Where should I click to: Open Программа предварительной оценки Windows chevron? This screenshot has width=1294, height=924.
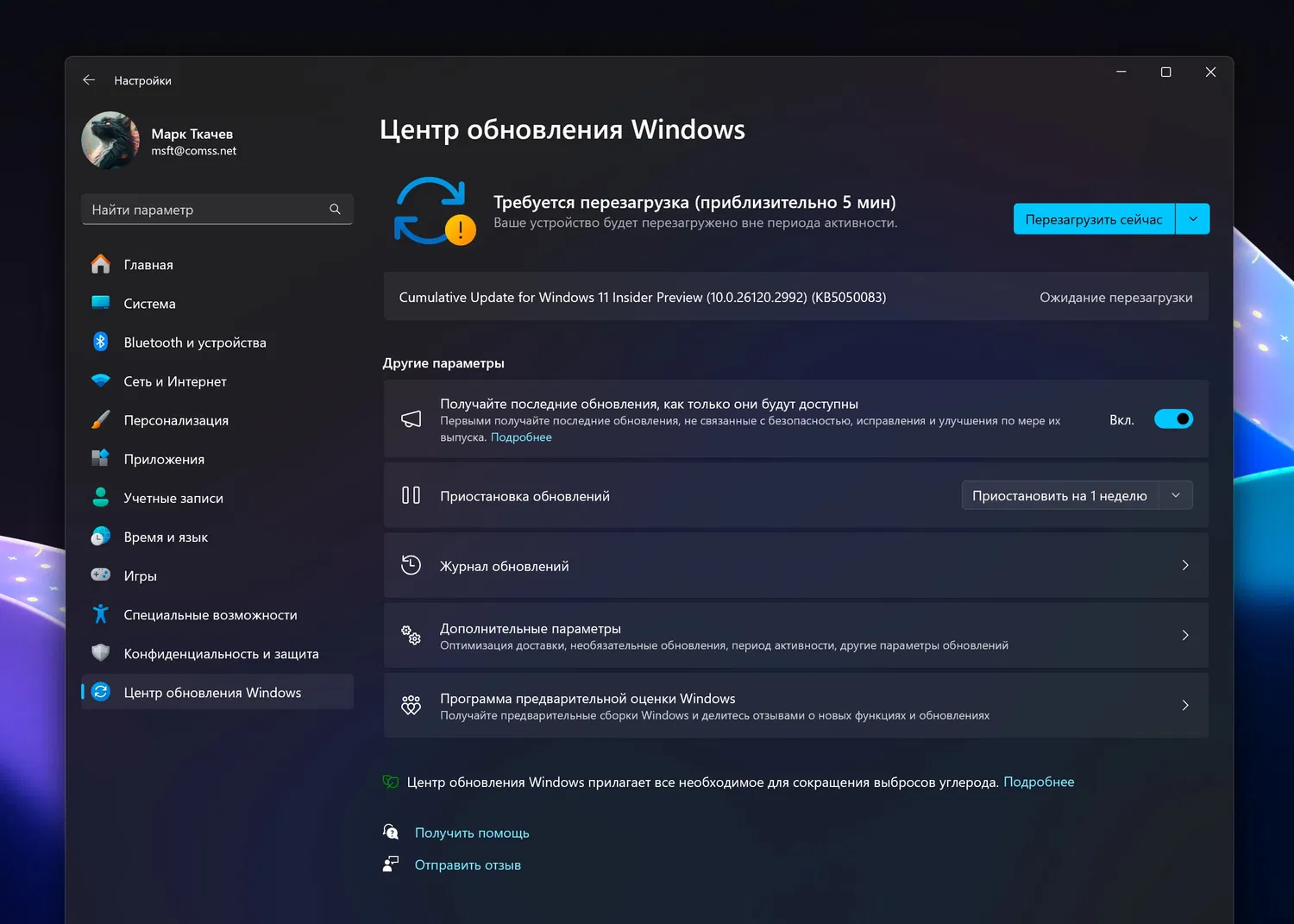1185,706
